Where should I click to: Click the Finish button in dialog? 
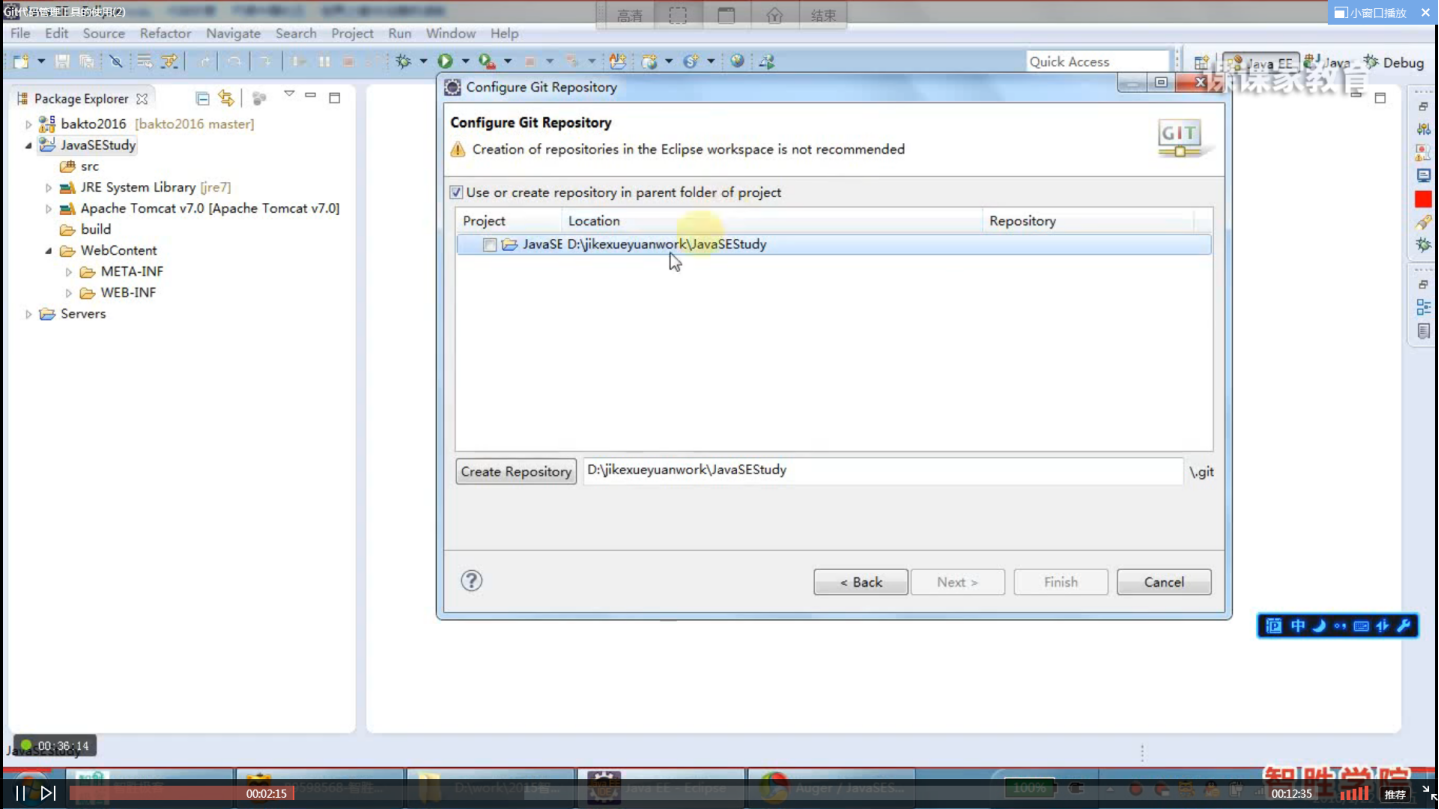[x=1060, y=582]
